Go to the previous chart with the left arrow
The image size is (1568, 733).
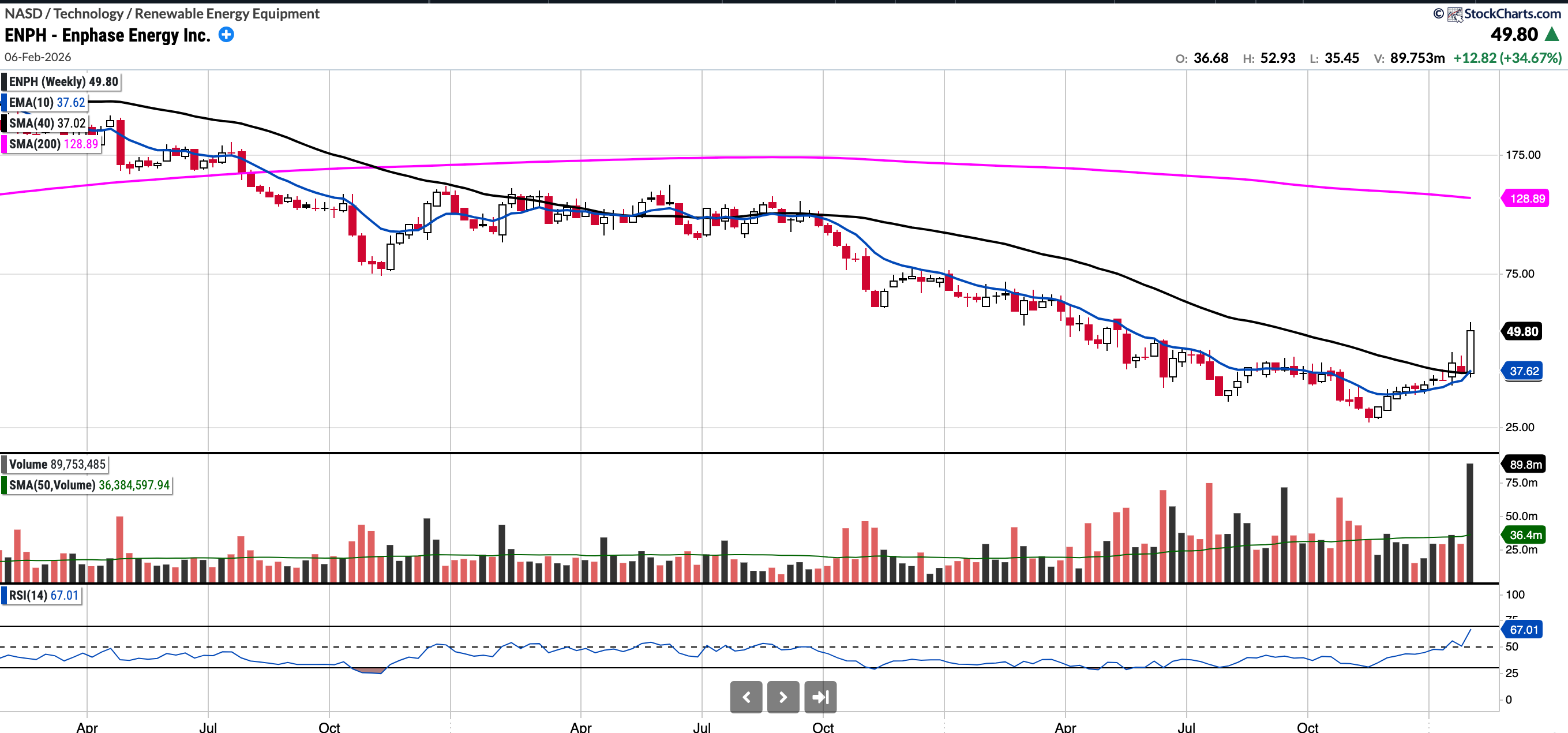[x=746, y=697]
